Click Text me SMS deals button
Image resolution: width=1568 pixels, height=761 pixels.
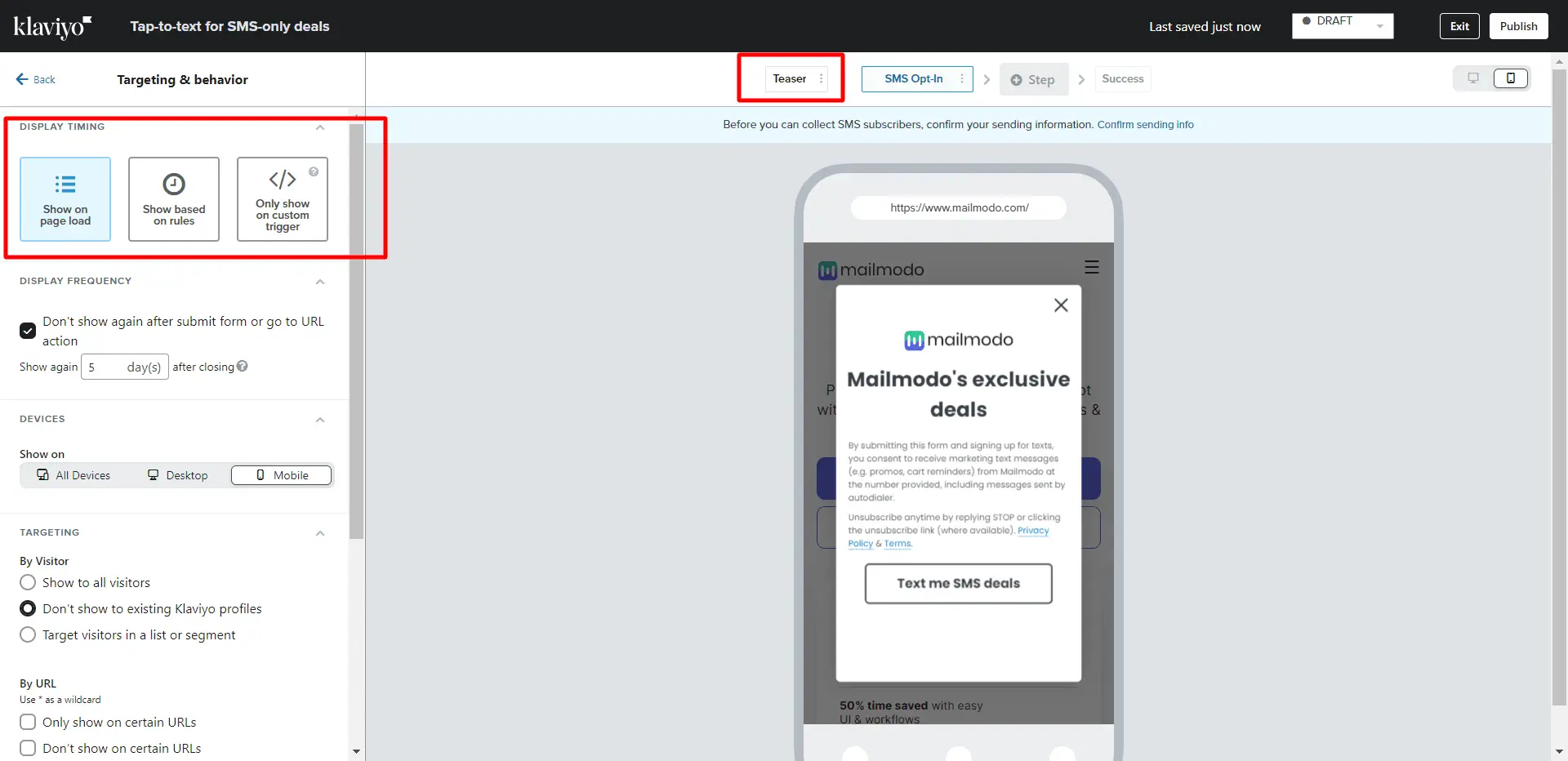point(959,584)
